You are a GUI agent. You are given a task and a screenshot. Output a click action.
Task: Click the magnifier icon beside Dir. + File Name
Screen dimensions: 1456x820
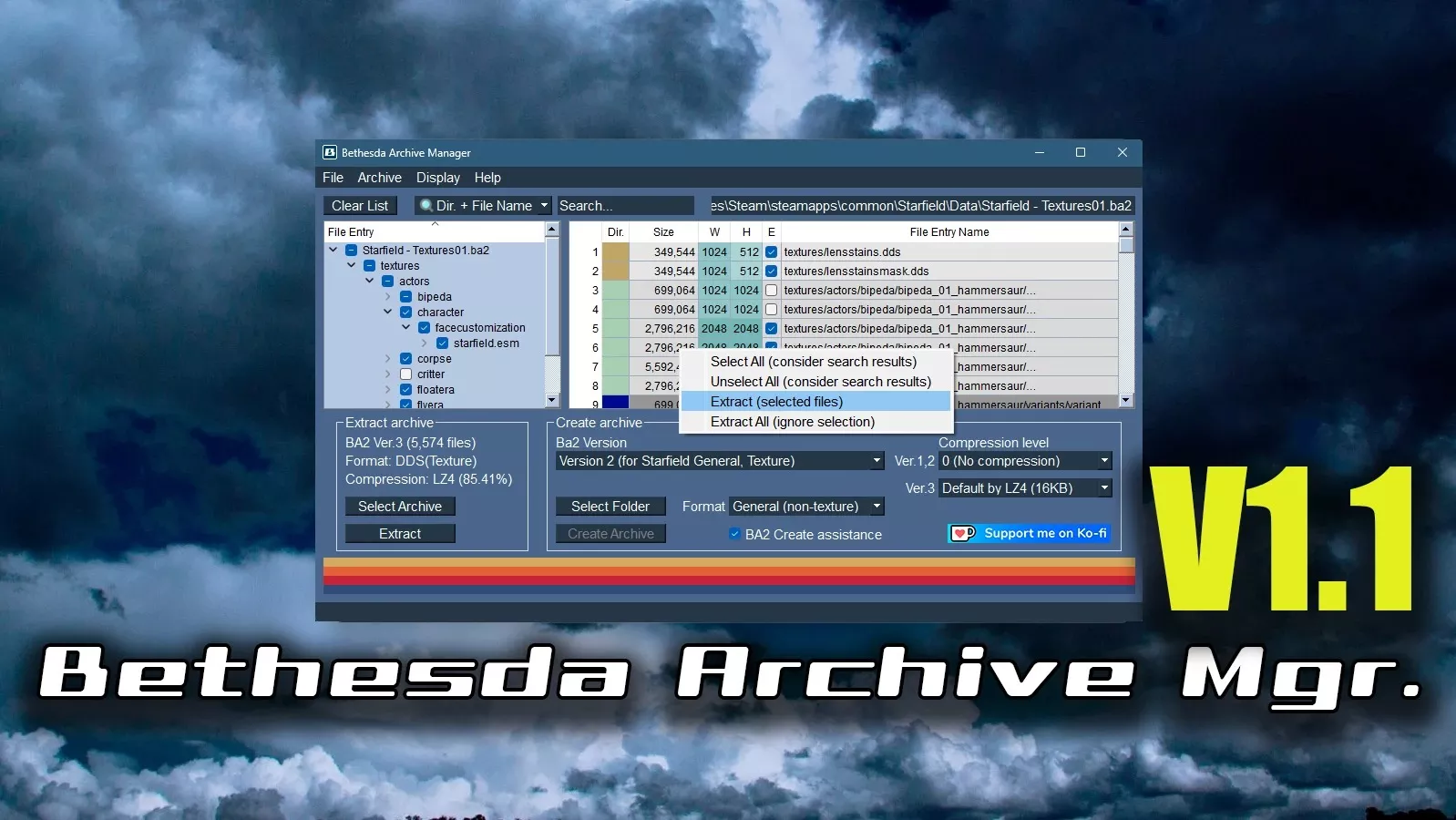pos(426,206)
